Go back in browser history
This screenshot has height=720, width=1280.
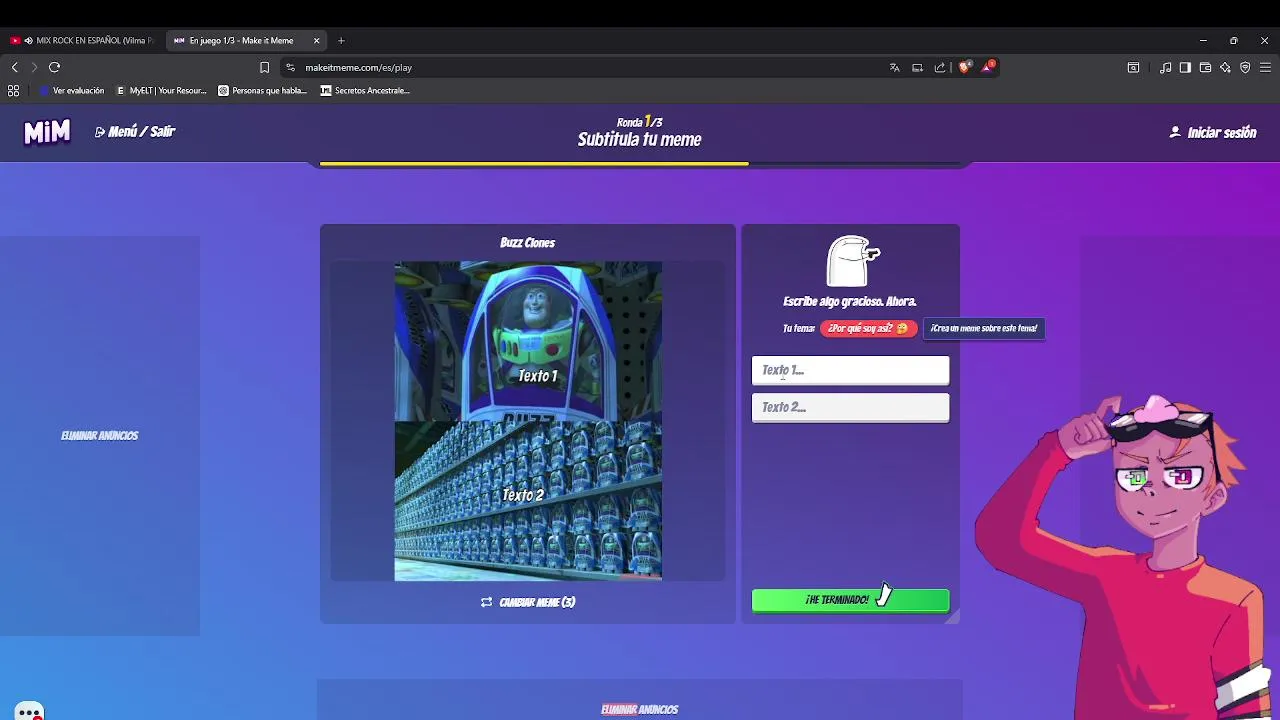coord(14,67)
